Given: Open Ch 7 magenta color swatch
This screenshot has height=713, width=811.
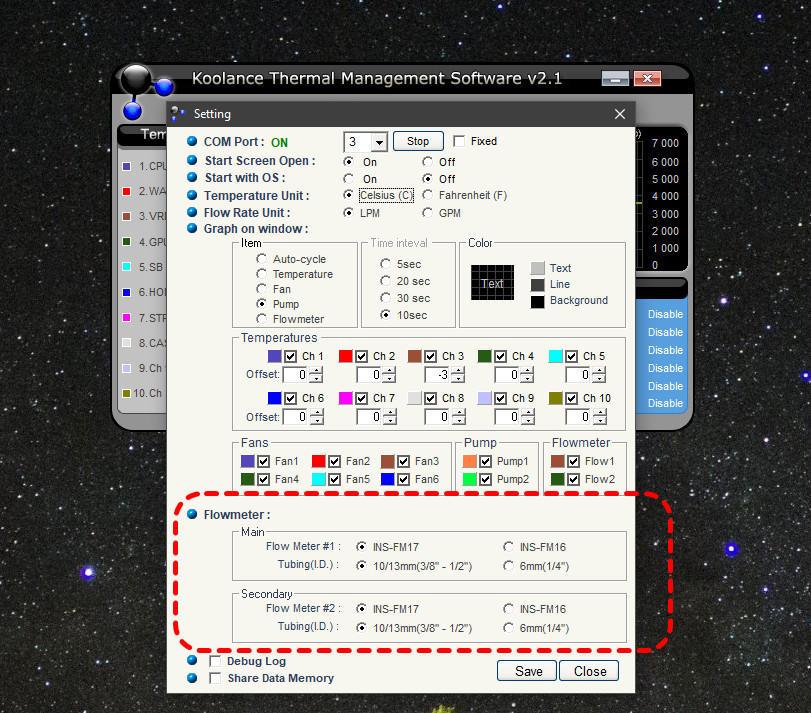Looking at the screenshot, I should [346, 398].
